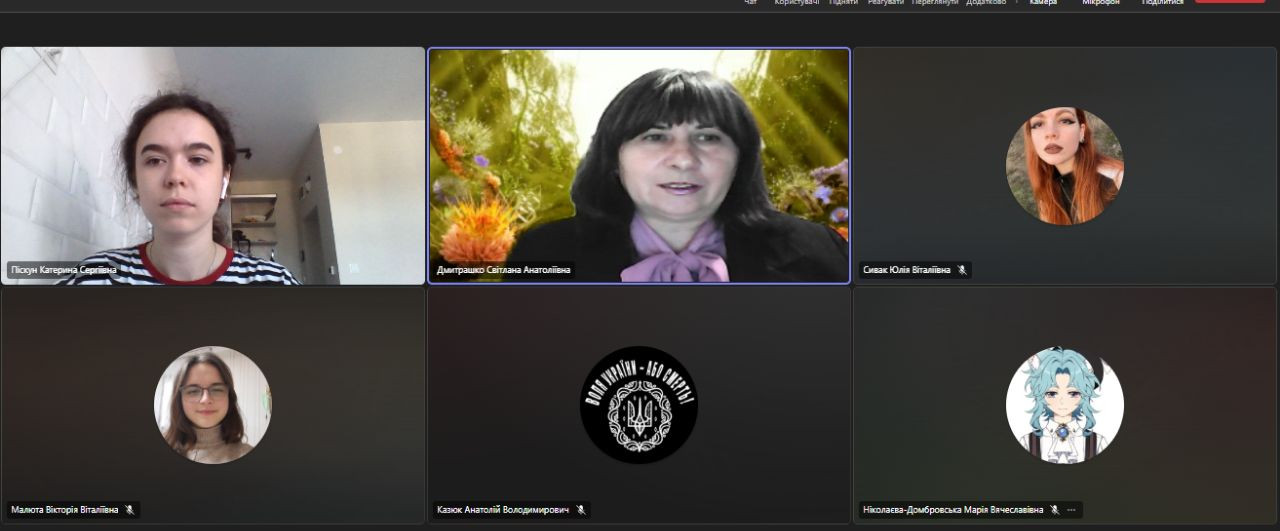Select Піскун Катерина's video tile
The height and width of the screenshot is (531, 1280).
coord(212,165)
